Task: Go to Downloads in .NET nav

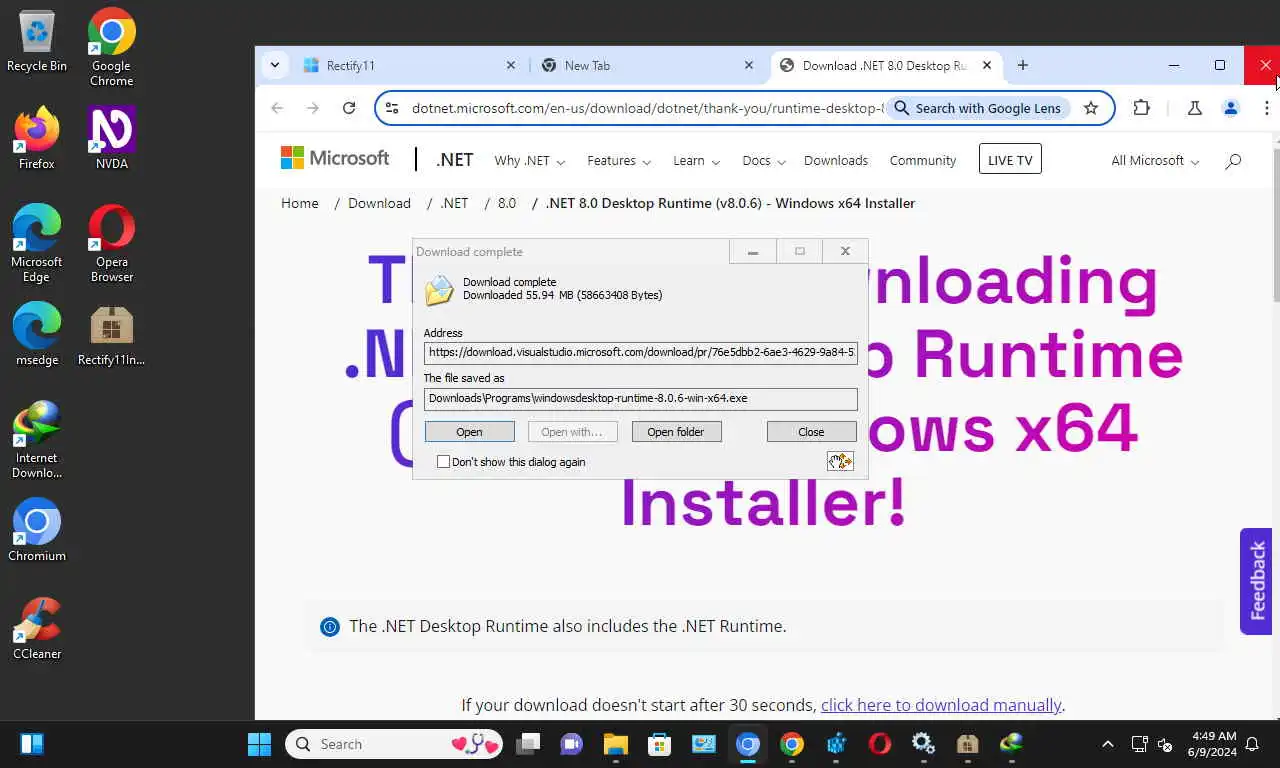Action: pos(836,160)
